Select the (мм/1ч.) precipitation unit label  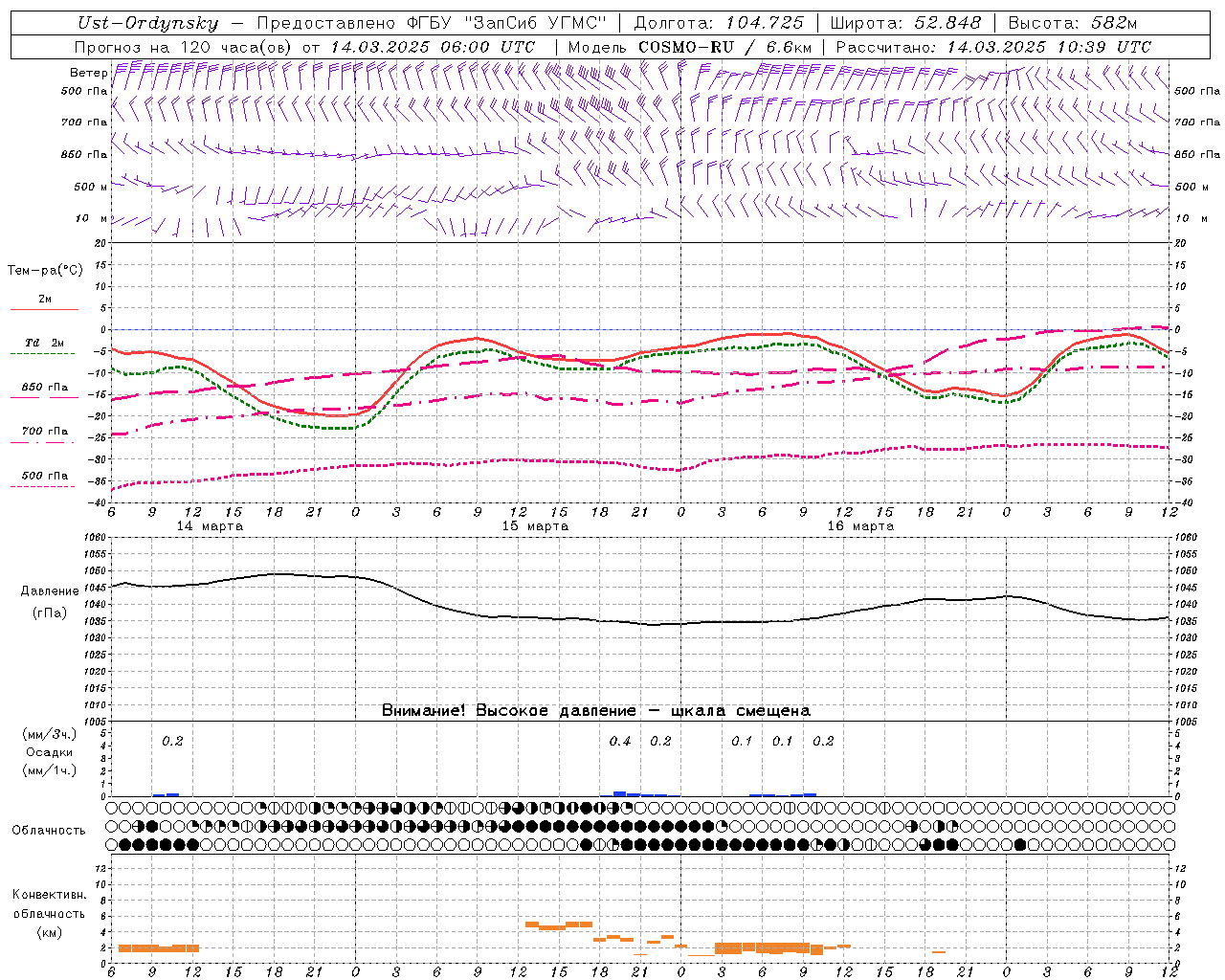(x=50, y=770)
